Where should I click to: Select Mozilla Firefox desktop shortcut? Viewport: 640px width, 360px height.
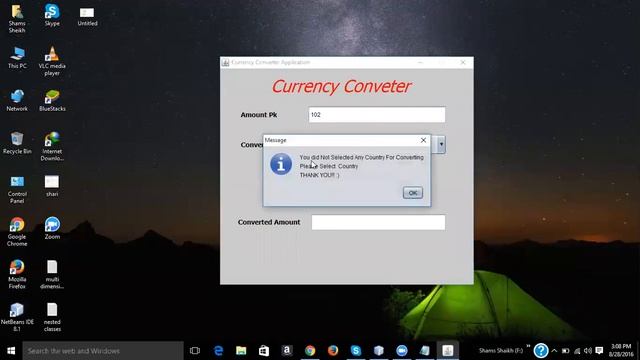(17, 274)
